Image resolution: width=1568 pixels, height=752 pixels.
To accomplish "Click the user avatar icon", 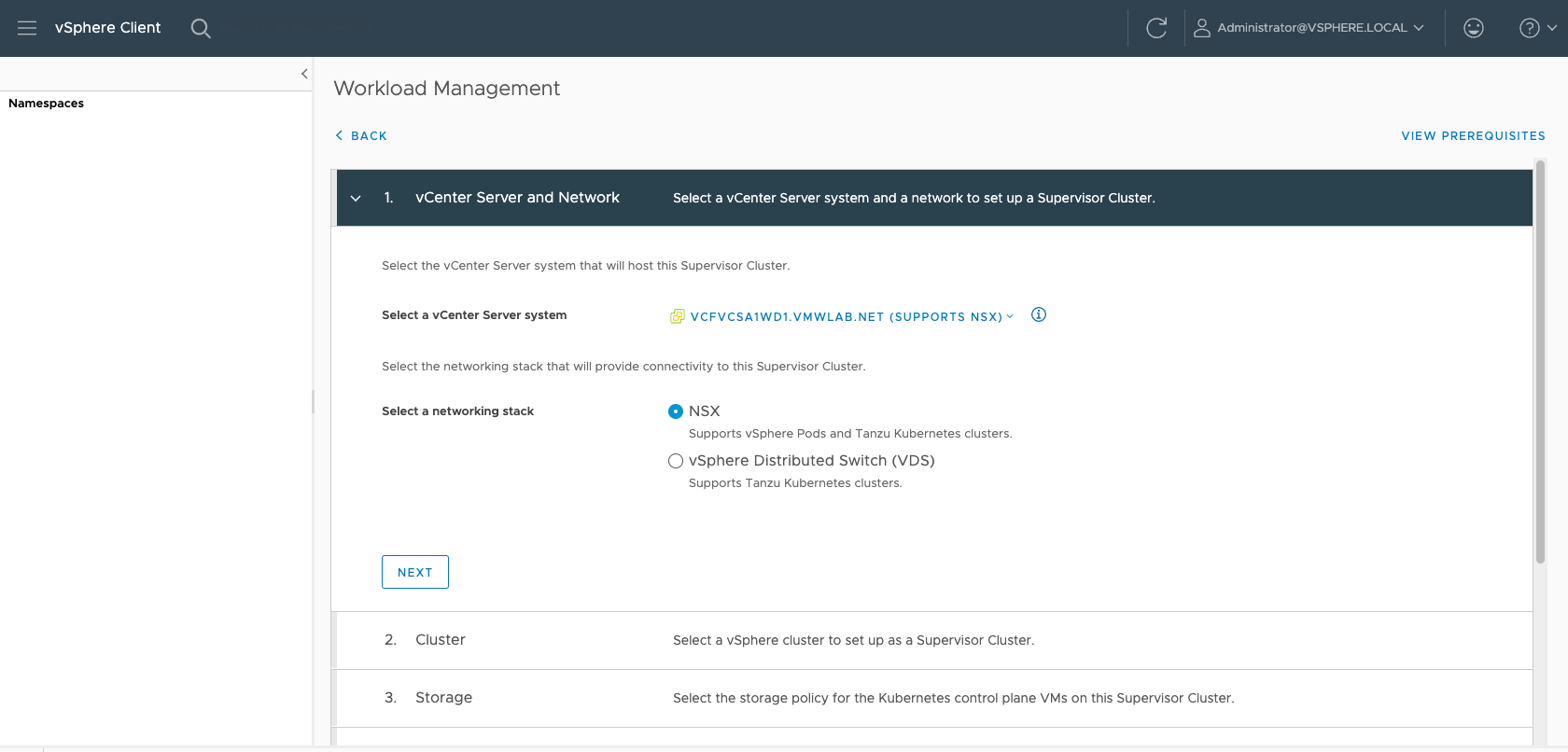I will click(x=1202, y=28).
